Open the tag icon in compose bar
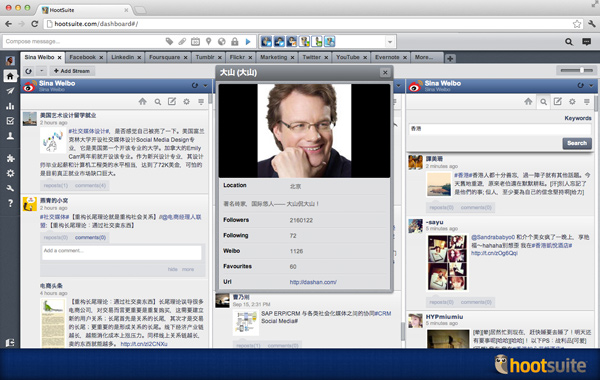The width and height of the screenshot is (600, 380). point(169,41)
